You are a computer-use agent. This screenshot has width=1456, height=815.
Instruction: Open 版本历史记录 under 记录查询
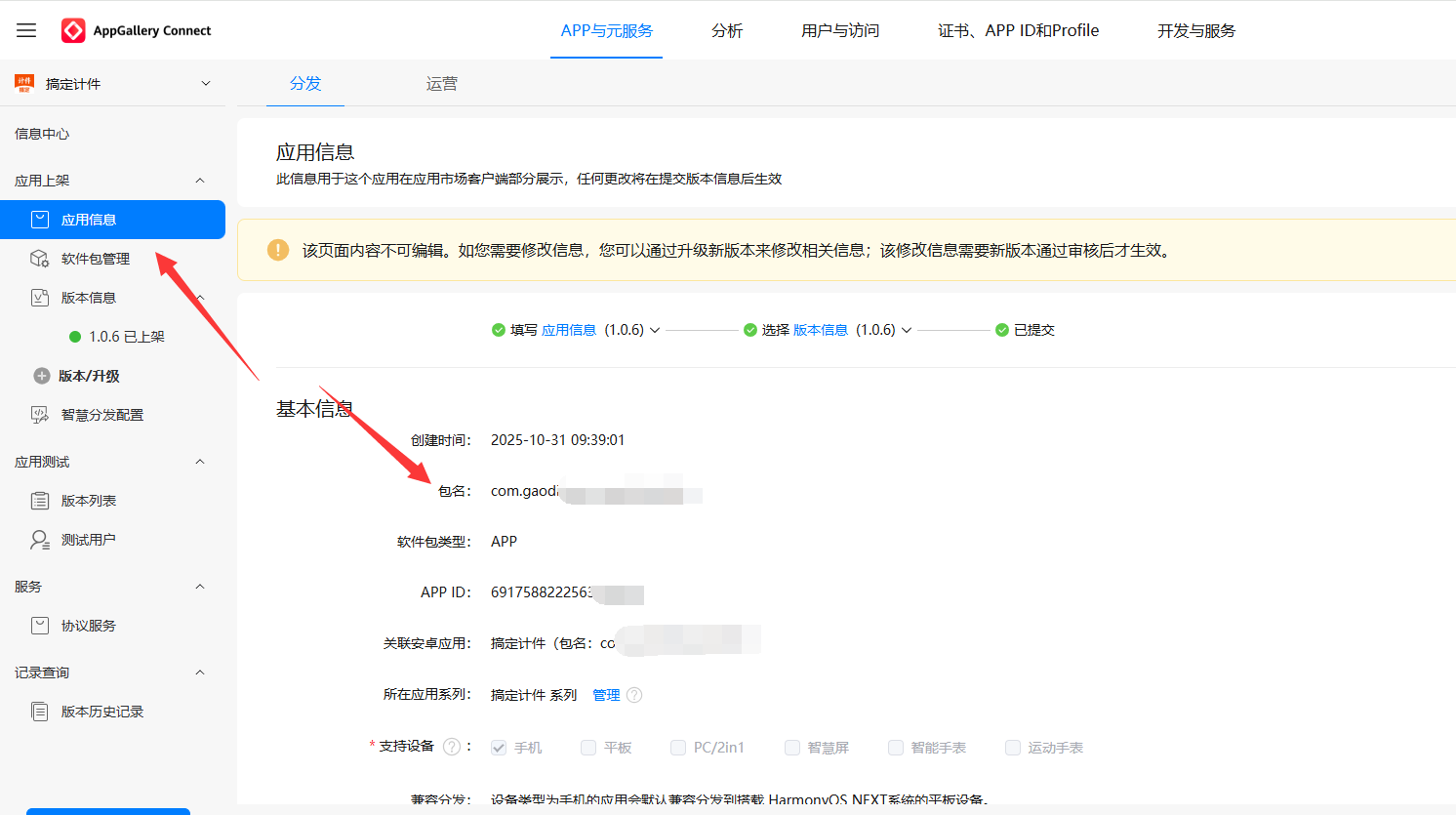tap(102, 712)
